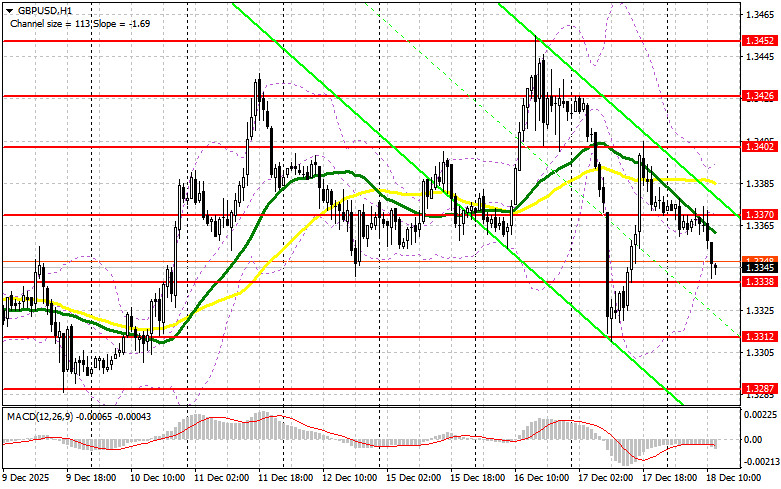Viewport: 781px width, 489px height.
Task: Click the 12 Dec 10:00 time label
Action: [x=350, y=478]
